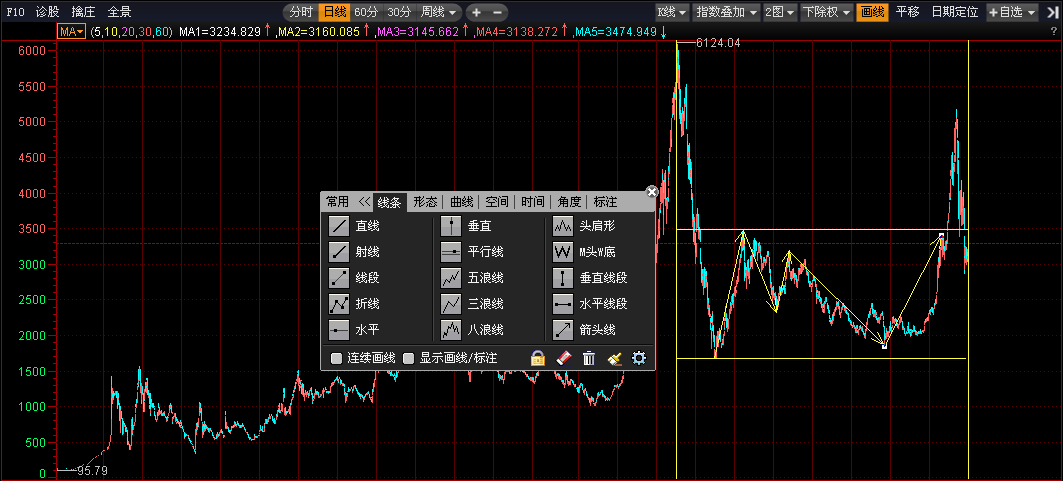Select the 水平线段 horizontal segment tool
This screenshot has height=481, width=1063.
(x=590, y=304)
